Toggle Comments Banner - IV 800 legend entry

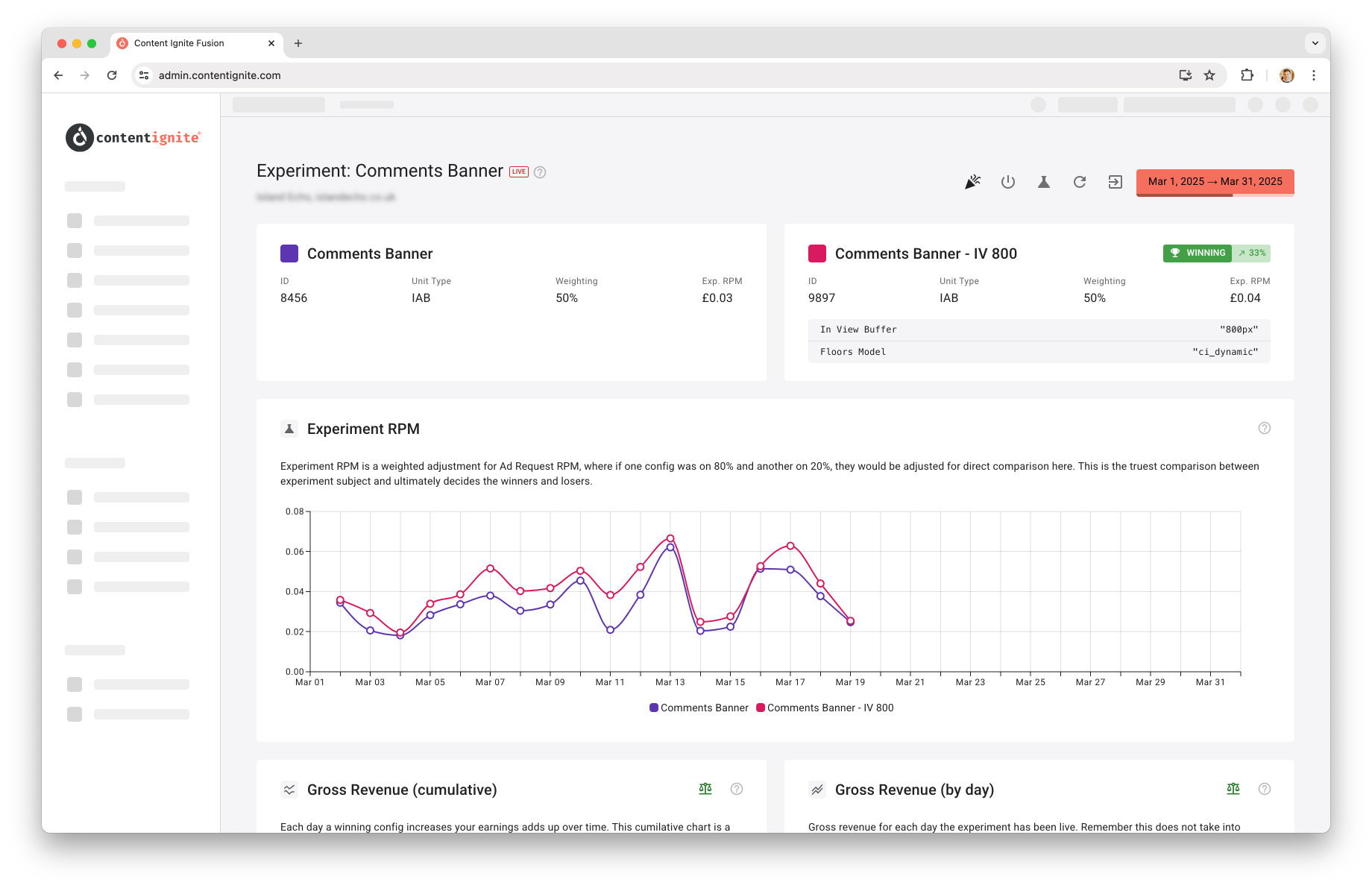(x=825, y=708)
